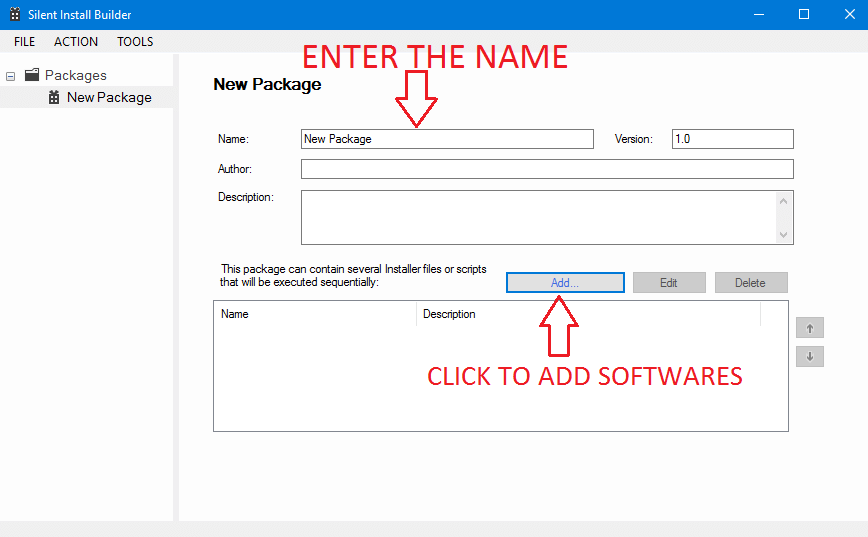The image size is (868, 537).
Task: Focus the Name input field
Action: tap(447, 139)
